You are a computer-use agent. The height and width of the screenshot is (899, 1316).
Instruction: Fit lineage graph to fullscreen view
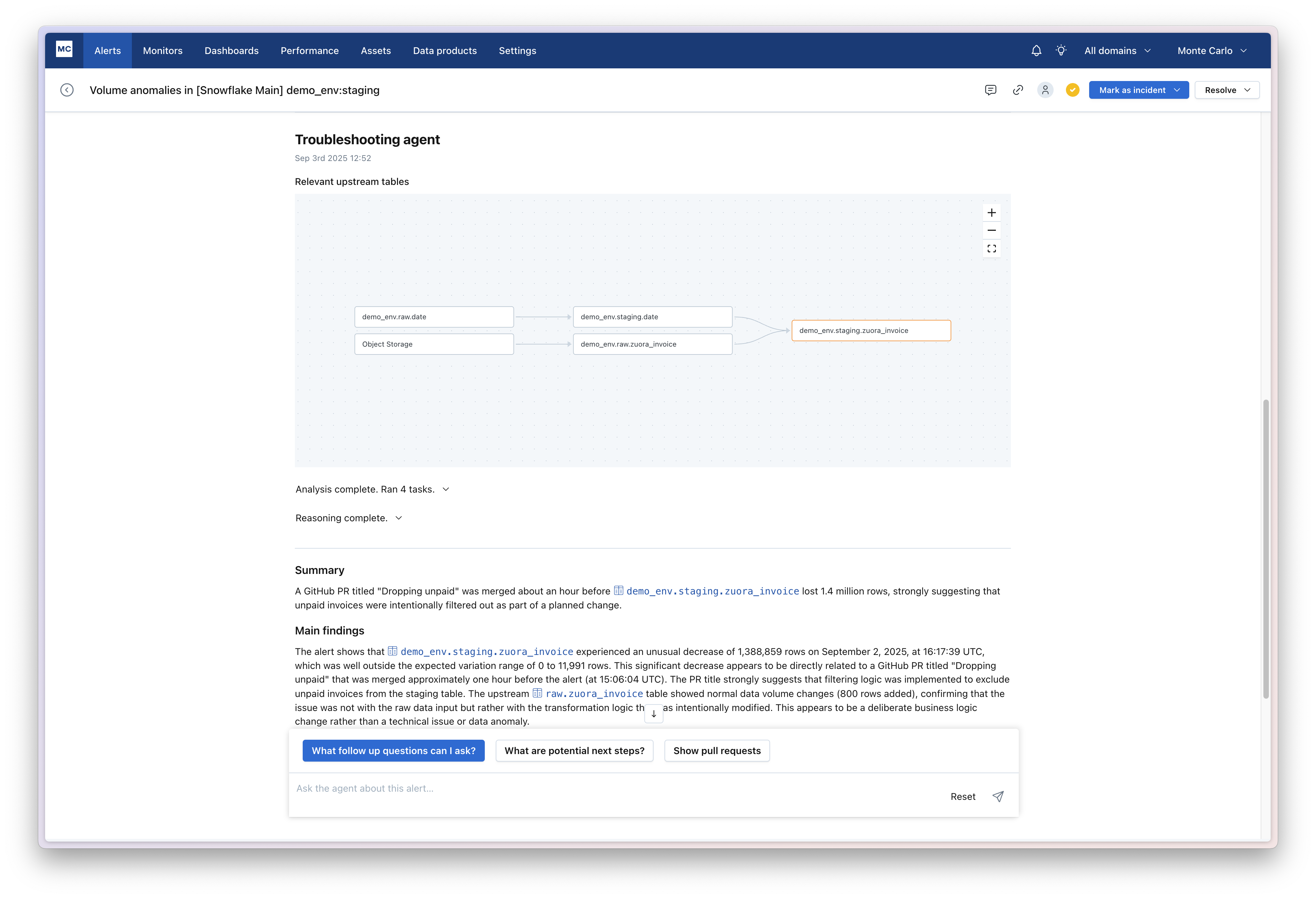pyautogui.click(x=991, y=249)
